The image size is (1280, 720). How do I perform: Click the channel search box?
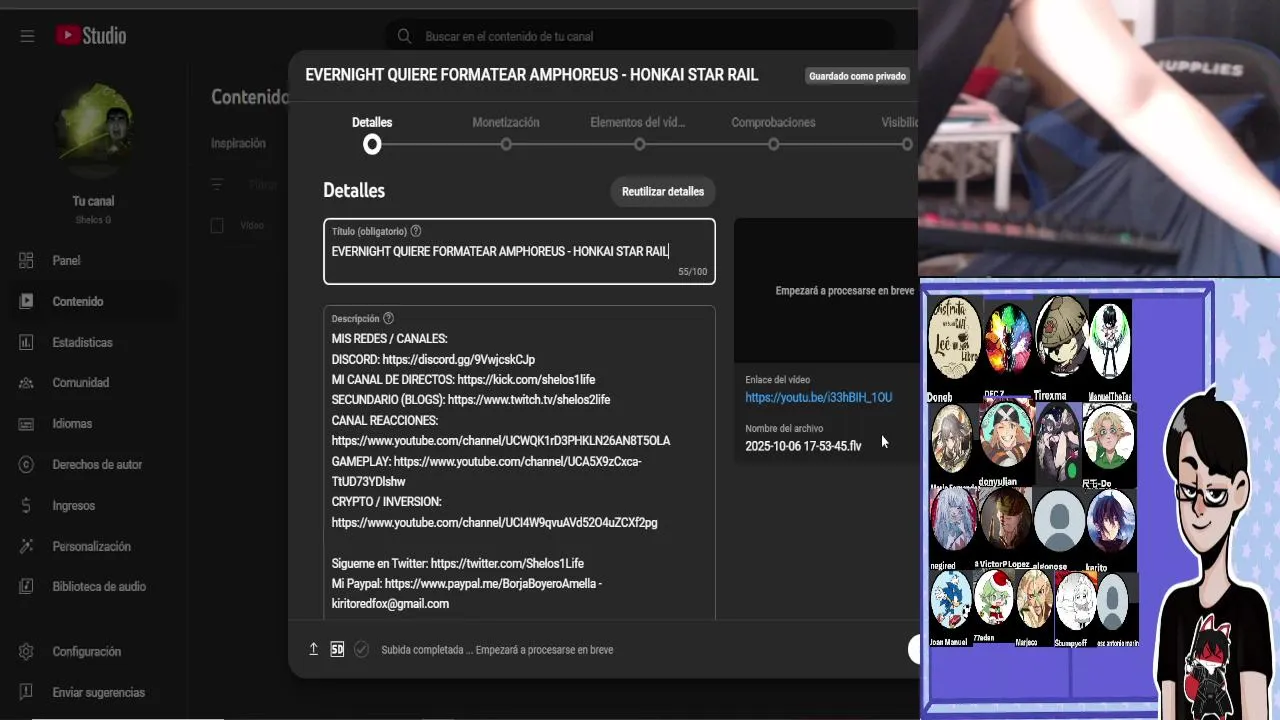click(640, 36)
